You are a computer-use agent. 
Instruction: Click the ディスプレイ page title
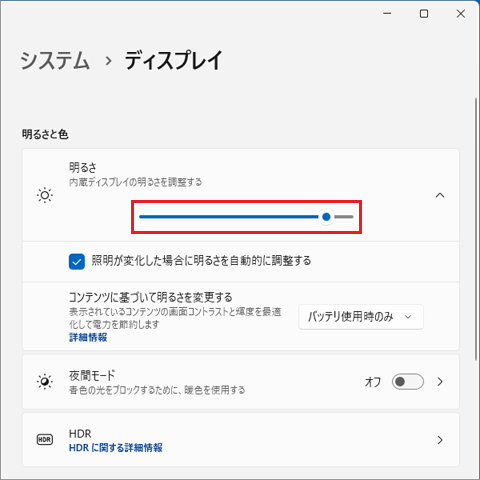pyautogui.click(x=173, y=61)
